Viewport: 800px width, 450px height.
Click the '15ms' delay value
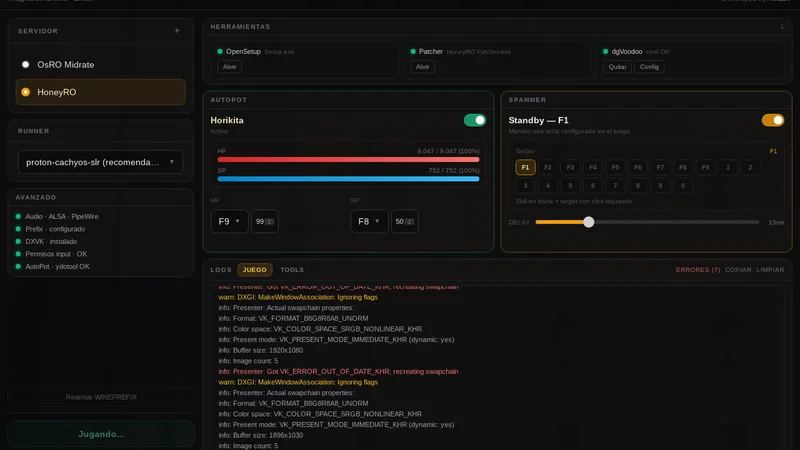(776, 222)
